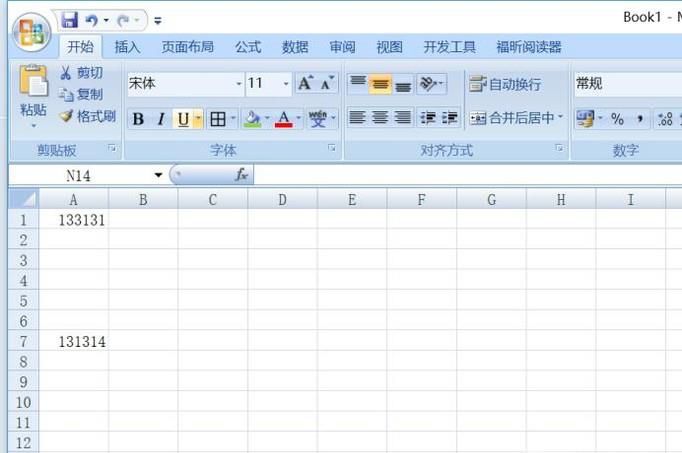Image resolution: width=682 pixels, height=453 pixels.
Task: Open the 数据 ribbon tab
Action: (x=295, y=47)
